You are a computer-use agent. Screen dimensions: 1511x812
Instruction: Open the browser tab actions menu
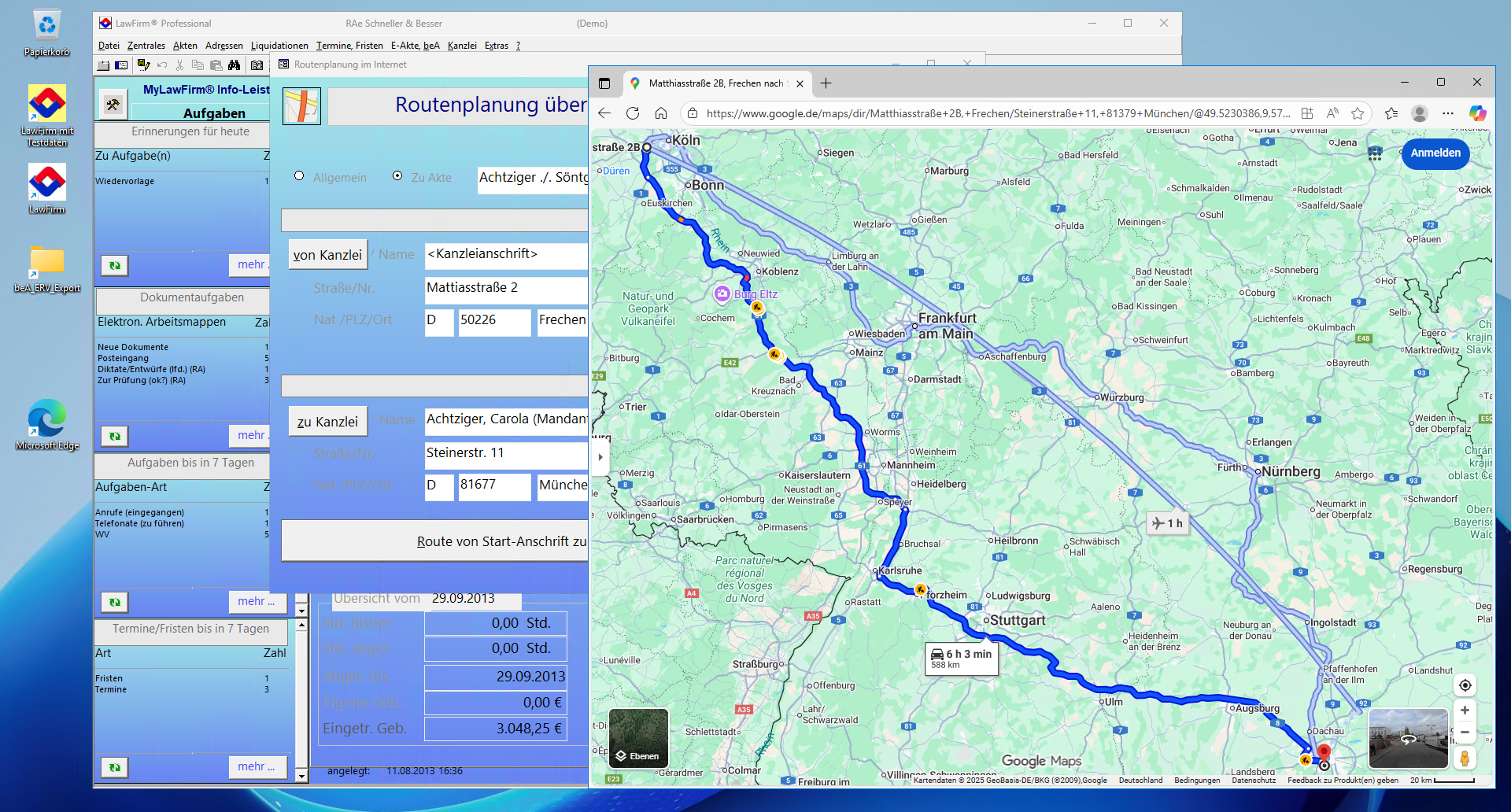[604, 83]
